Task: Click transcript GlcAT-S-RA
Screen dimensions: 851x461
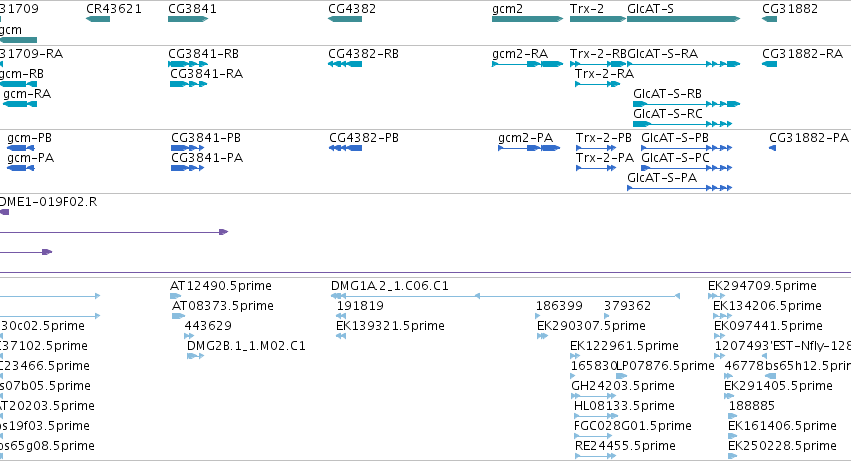Action: coord(683,64)
